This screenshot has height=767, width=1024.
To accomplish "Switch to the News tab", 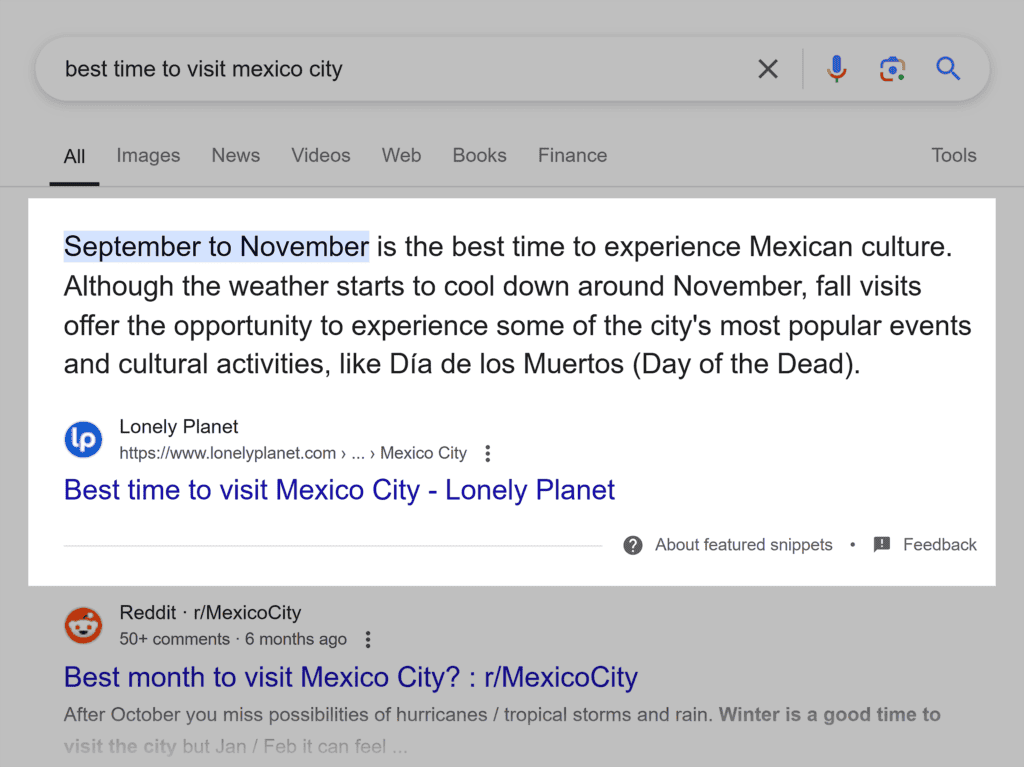I will pos(235,155).
